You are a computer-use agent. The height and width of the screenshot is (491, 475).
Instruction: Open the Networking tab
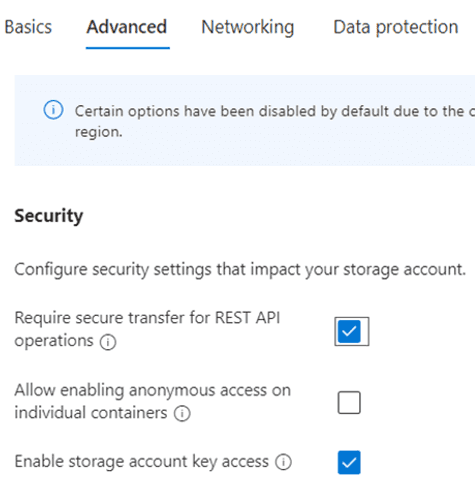pyautogui.click(x=248, y=27)
